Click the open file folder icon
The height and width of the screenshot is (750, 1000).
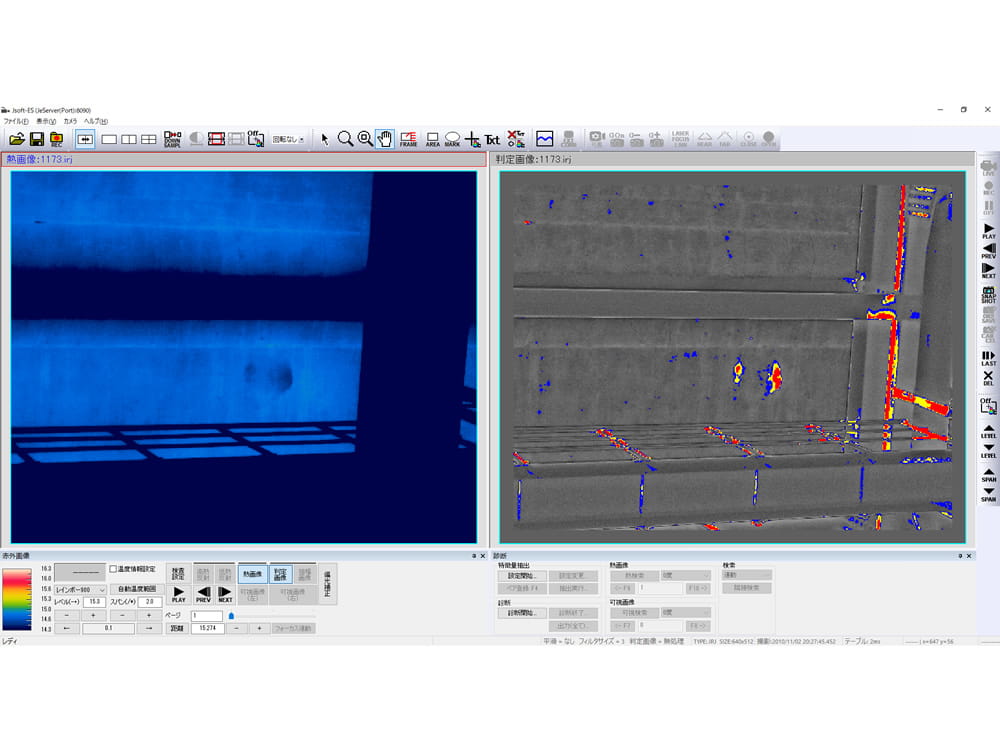pos(17,139)
